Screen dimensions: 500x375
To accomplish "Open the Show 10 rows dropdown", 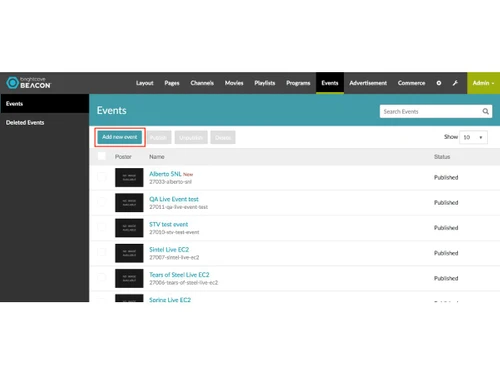I will point(473,137).
